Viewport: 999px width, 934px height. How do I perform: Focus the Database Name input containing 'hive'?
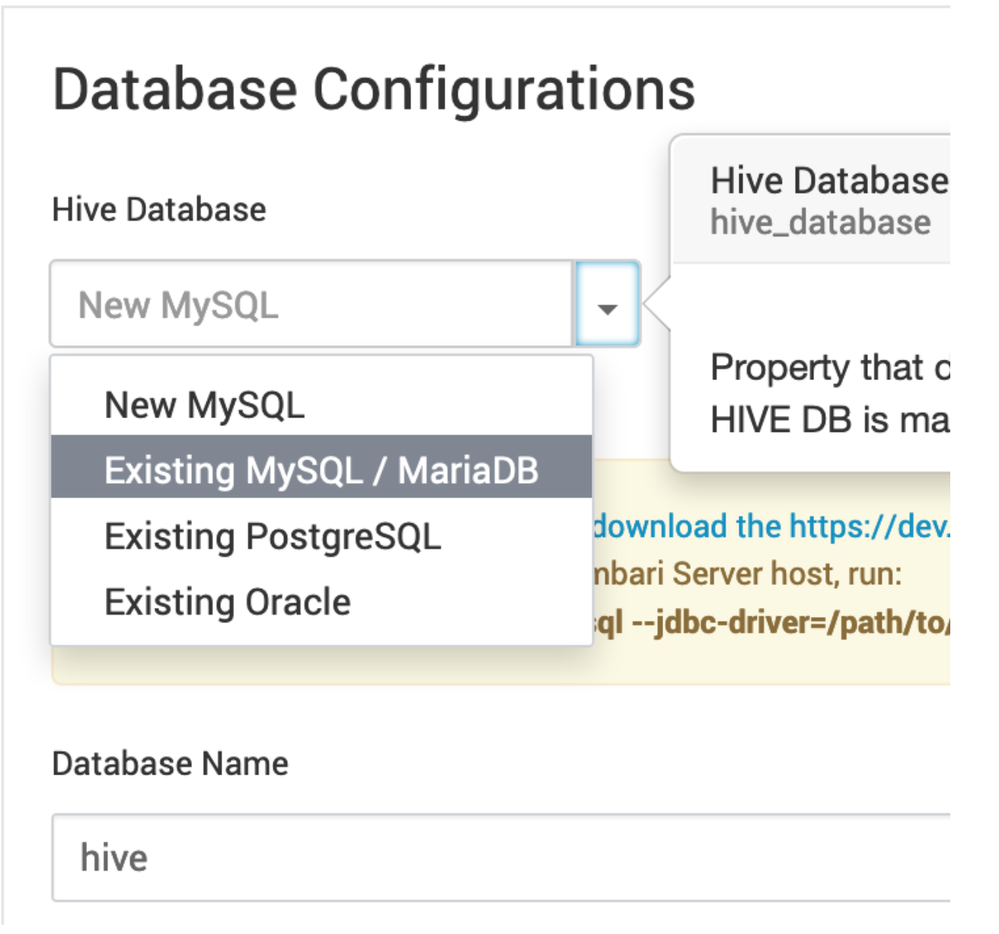(x=501, y=857)
